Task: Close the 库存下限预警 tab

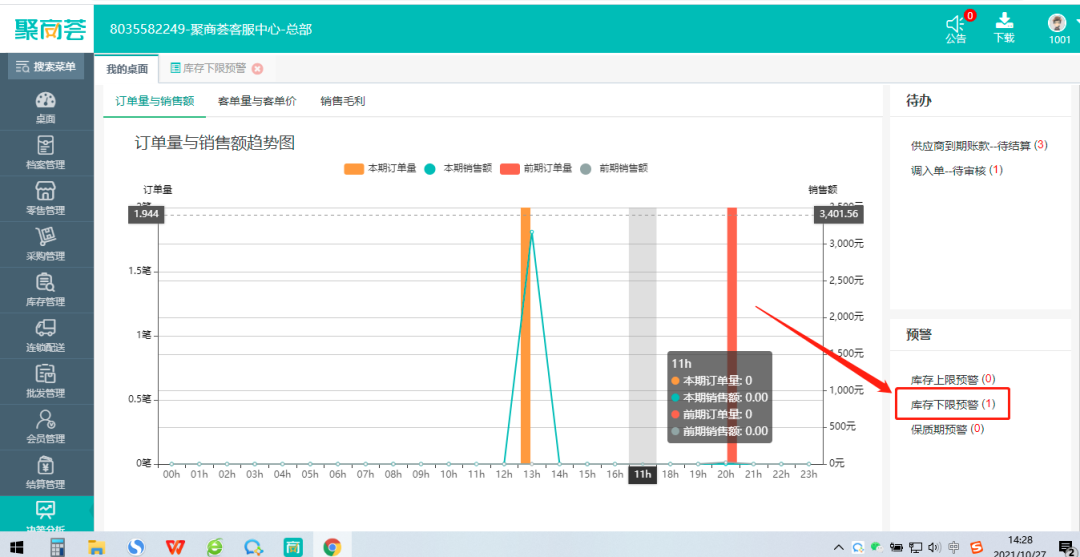Action: (x=257, y=69)
